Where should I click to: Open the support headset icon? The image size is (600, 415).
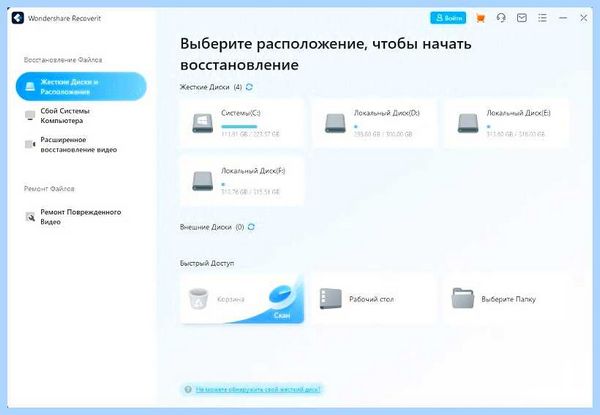point(501,18)
